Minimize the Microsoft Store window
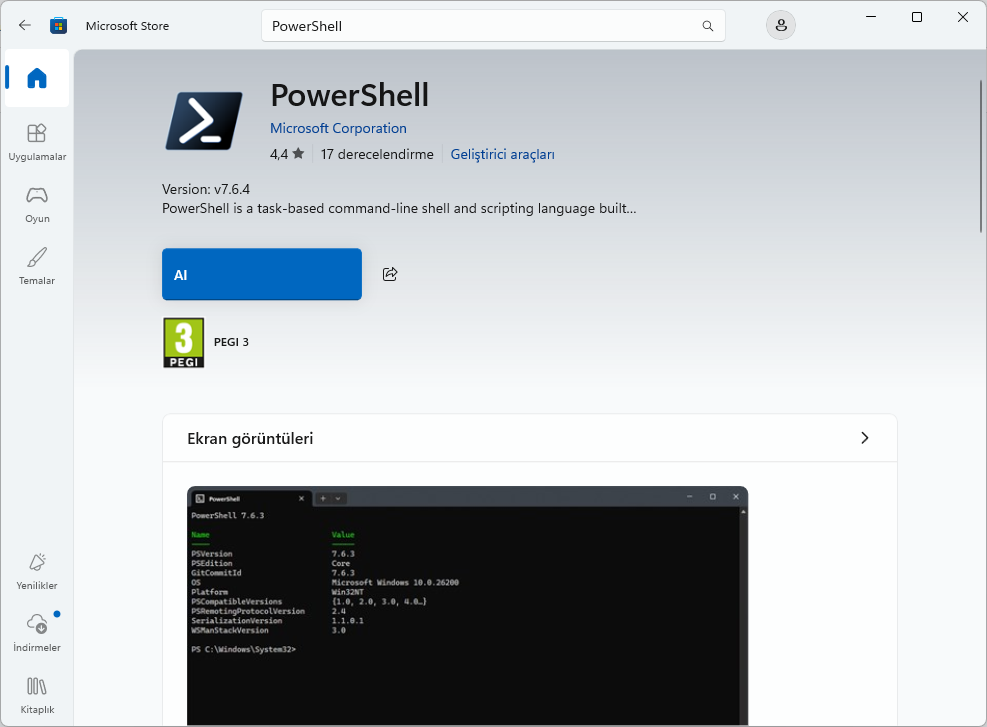The image size is (987, 727). click(871, 17)
